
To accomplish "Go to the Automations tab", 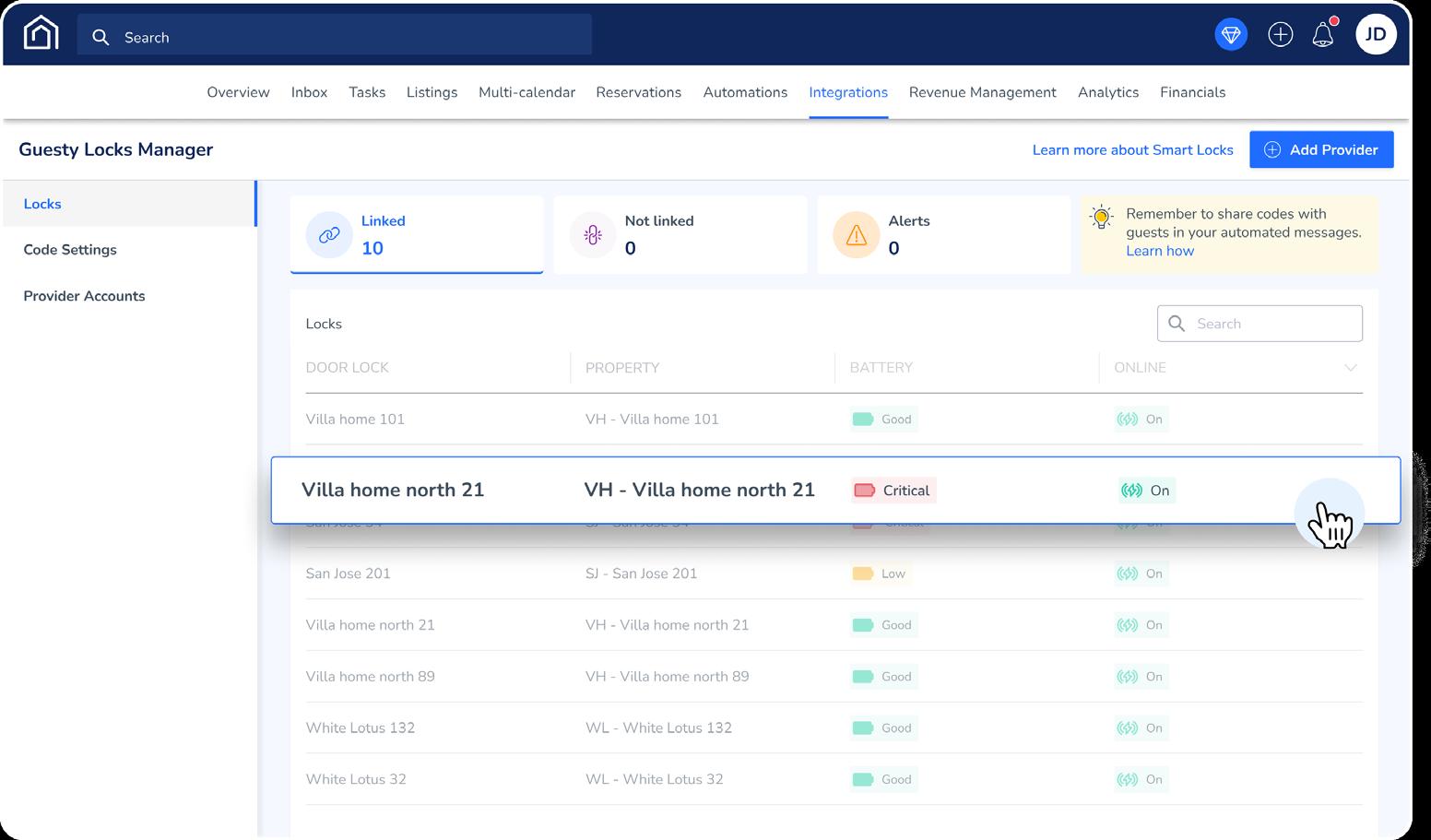I will coord(745,92).
